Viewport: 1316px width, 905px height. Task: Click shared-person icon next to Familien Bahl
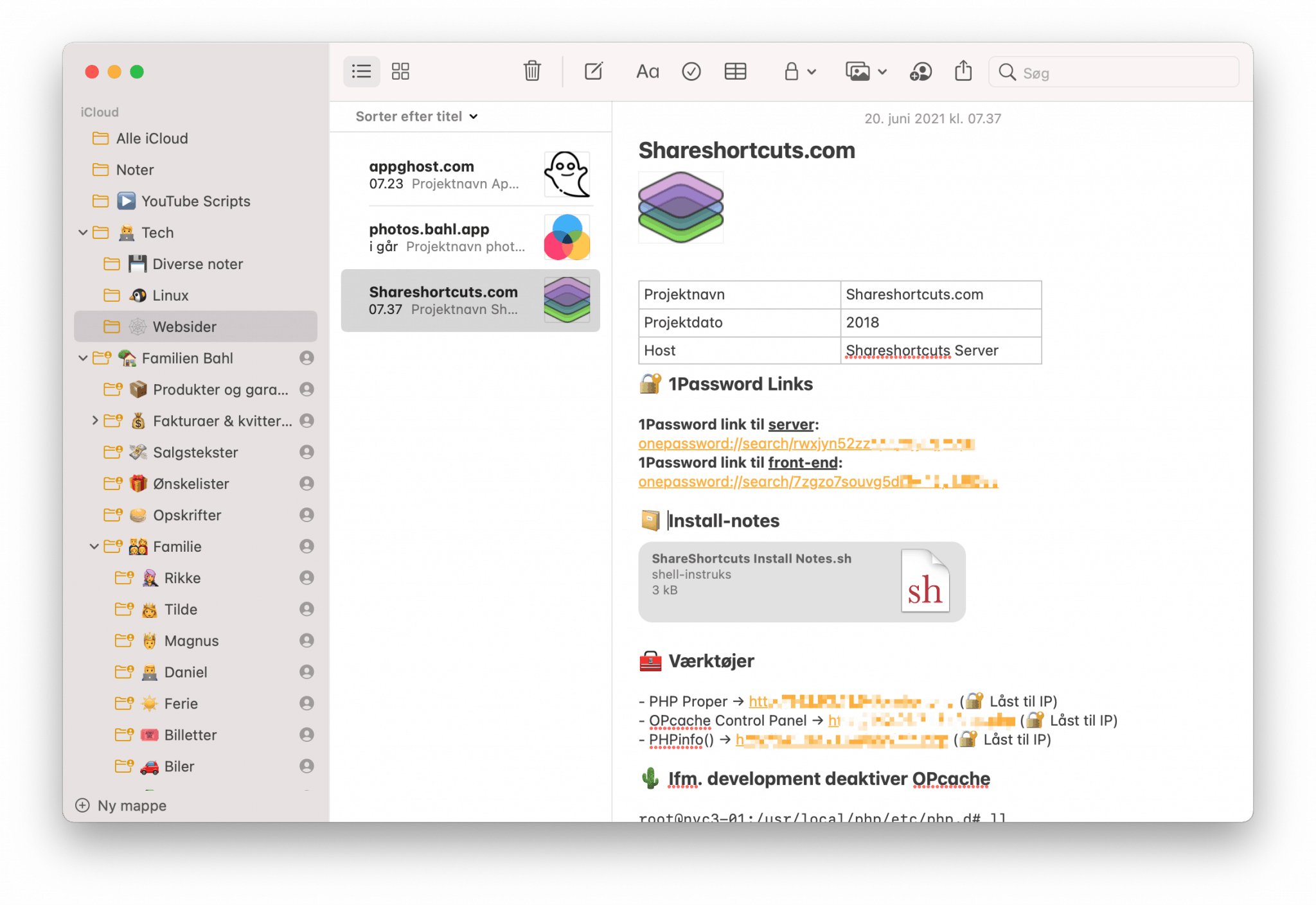[307, 358]
